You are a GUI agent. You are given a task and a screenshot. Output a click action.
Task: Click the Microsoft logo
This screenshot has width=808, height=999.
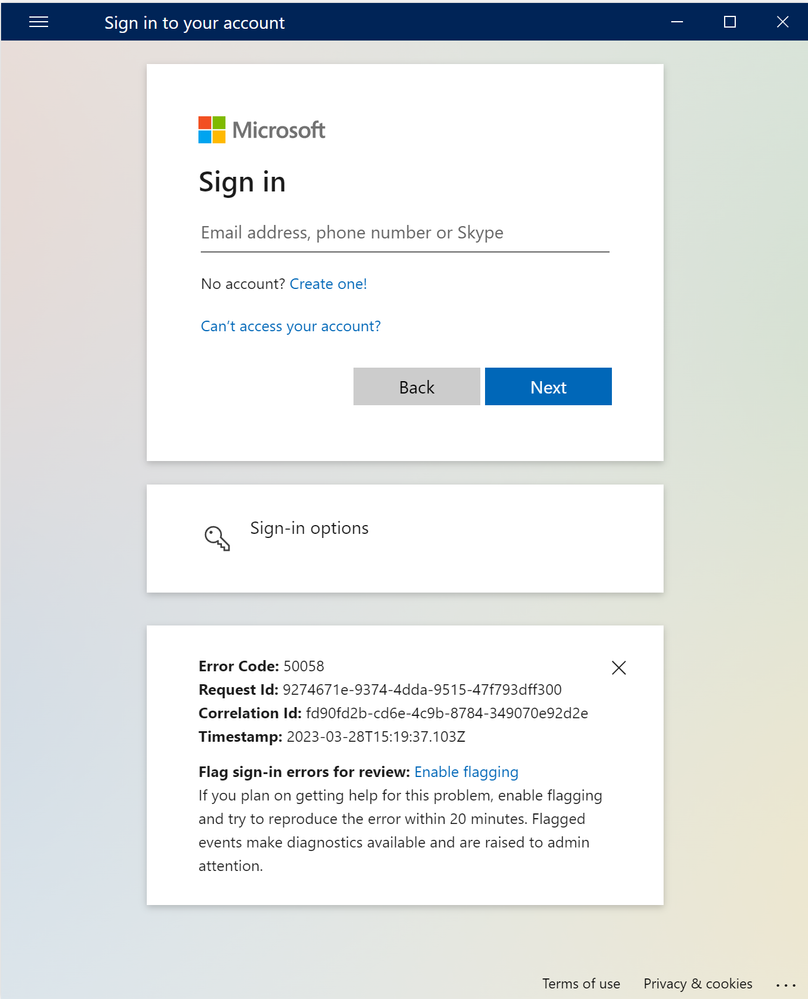click(261, 130)
